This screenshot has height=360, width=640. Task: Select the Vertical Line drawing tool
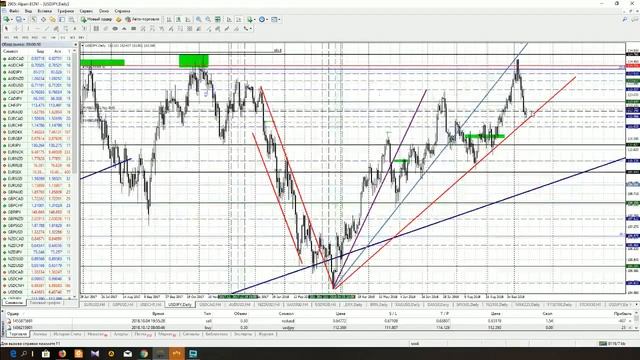pos(28,29)
